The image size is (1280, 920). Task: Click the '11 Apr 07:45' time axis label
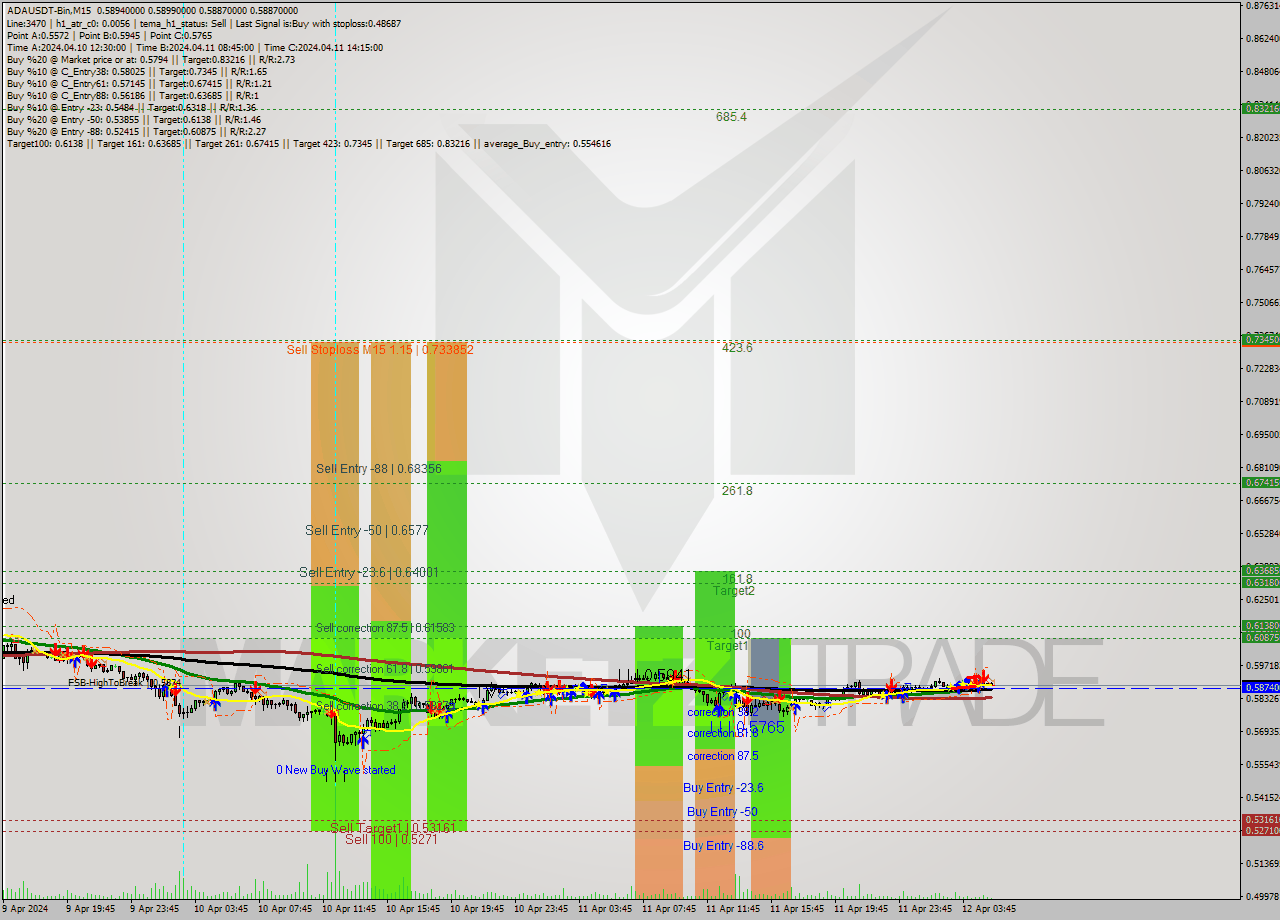669,909
